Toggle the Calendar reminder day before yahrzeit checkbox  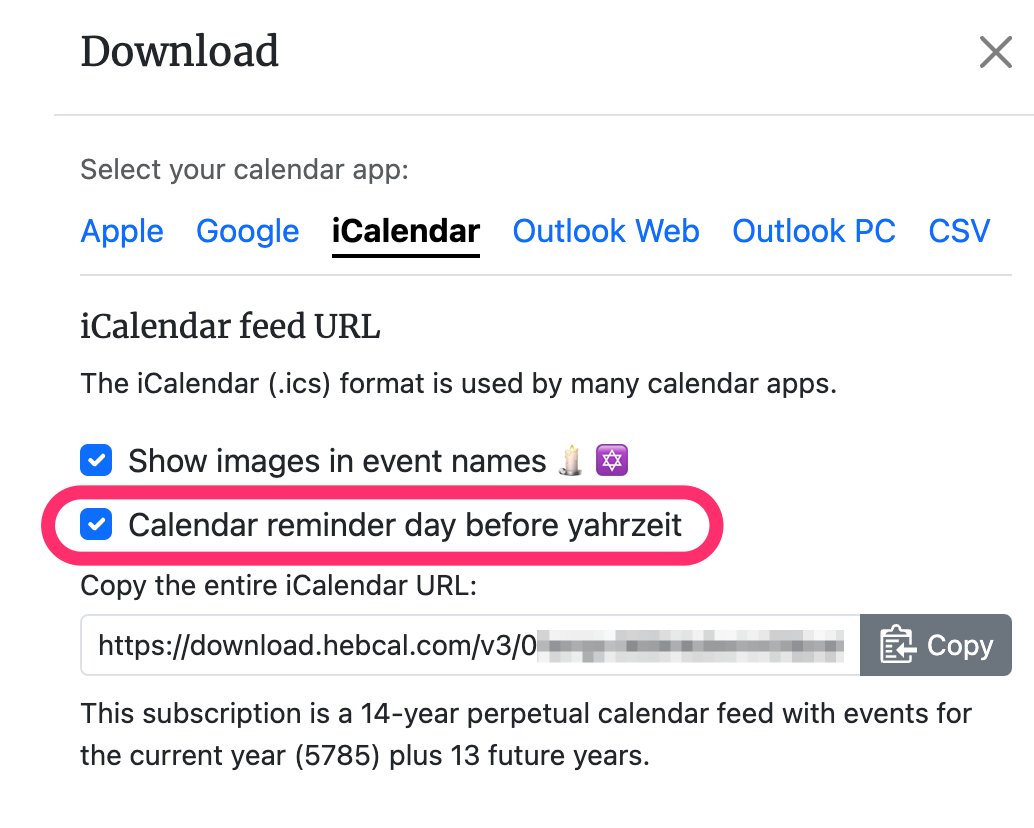96,524
